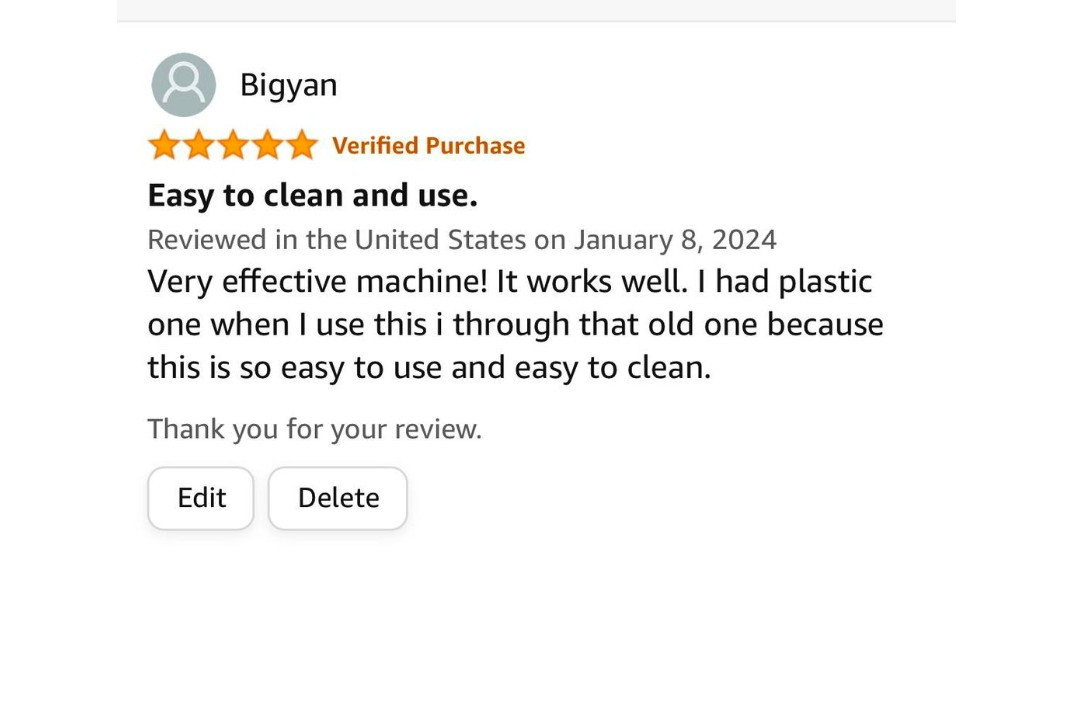1077x710 pixels.
Task: Click 'United States' in the reviewed line
Action: point(440,240)
